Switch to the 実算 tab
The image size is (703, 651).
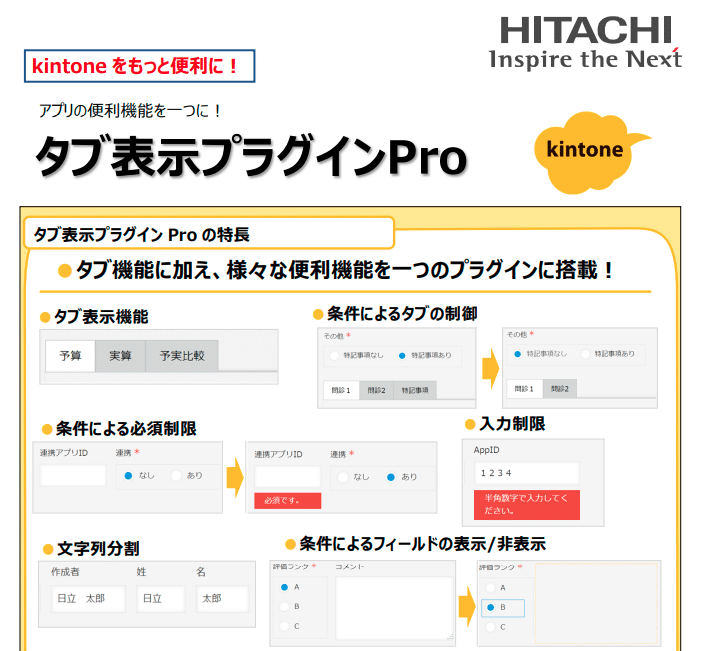pos(120,356)
